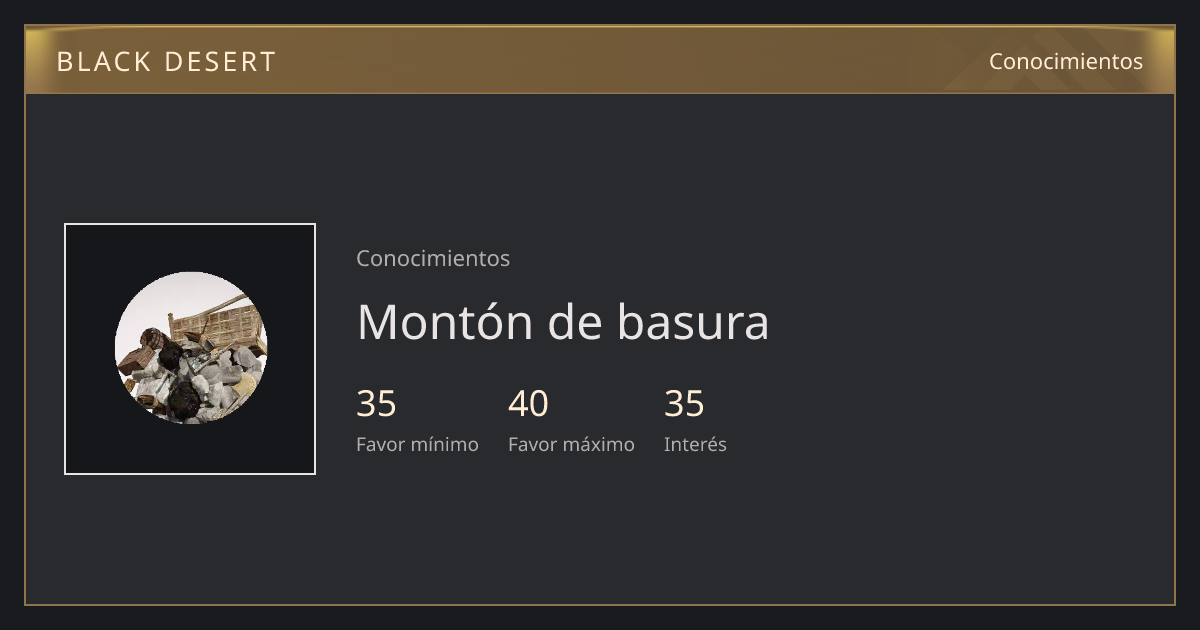Viewport: 1200px width, 630px height.
Task: Click the Favor máximo label
Action: [x=571, y=444]
